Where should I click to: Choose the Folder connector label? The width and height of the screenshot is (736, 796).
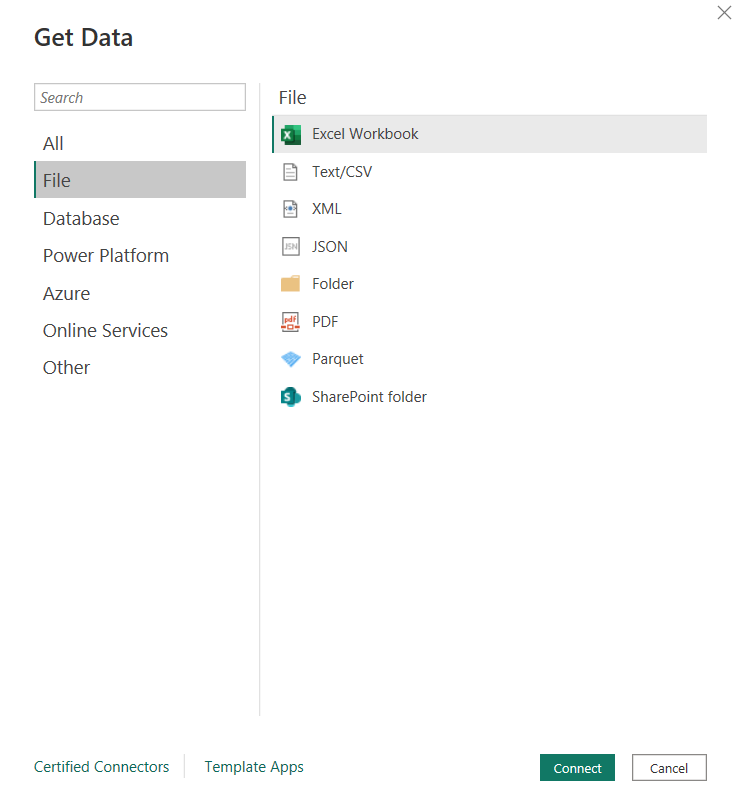coord(332,284)
